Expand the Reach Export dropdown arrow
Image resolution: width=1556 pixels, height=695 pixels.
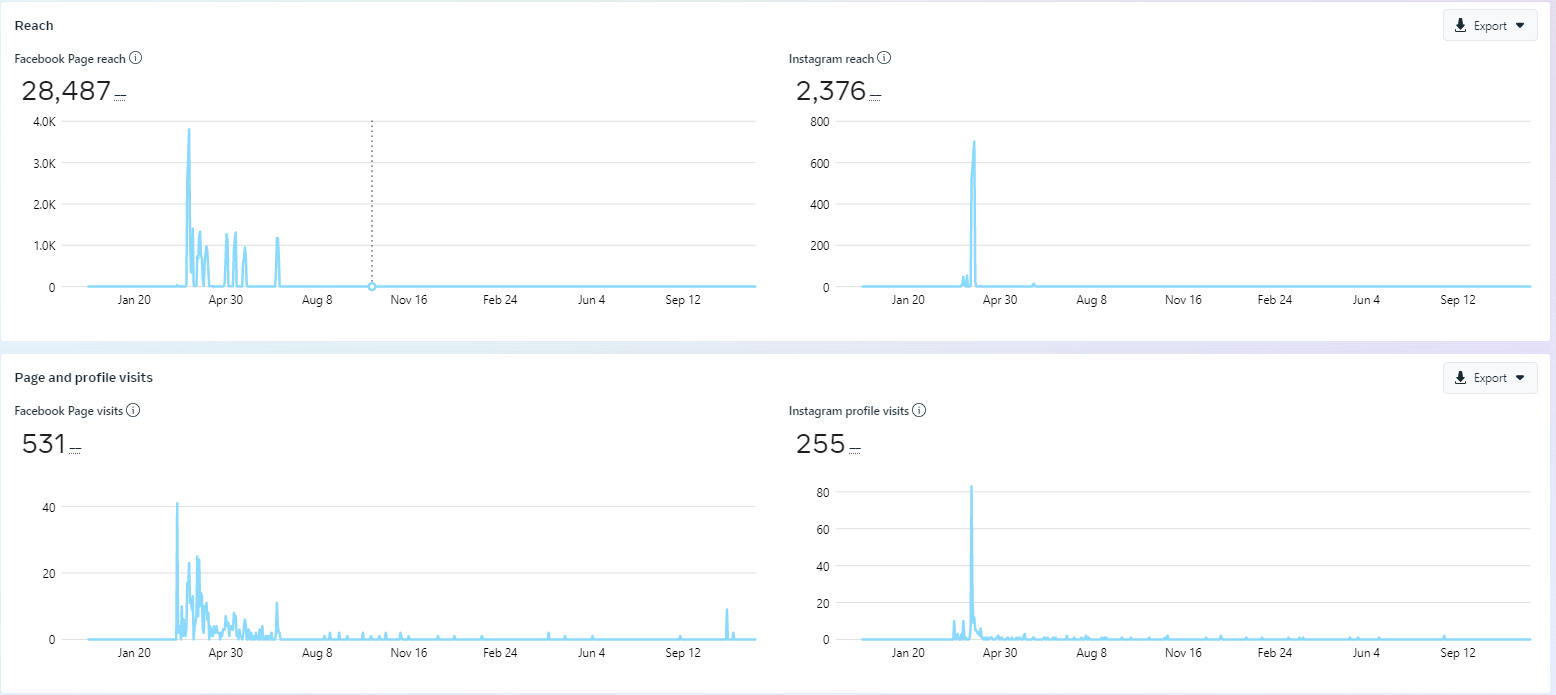(x=1520, y=26)
